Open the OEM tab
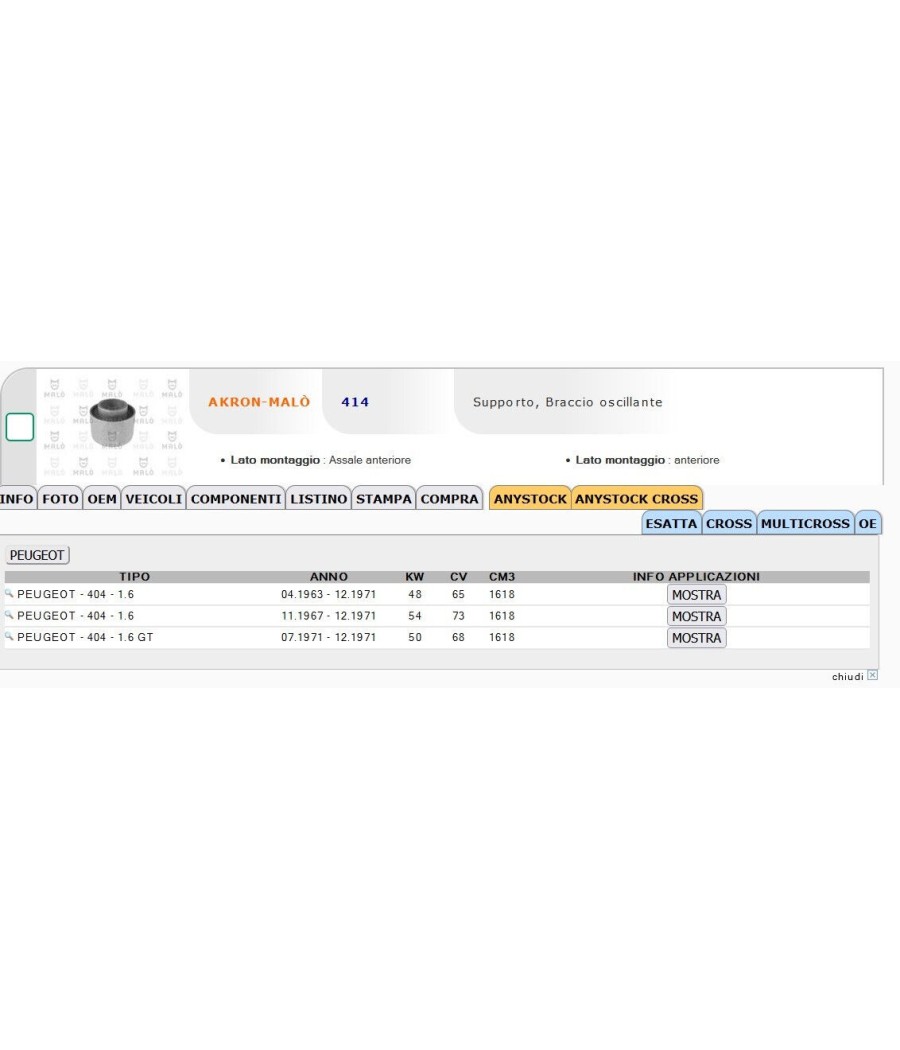Screen dimensions: 900x1050 point(102,499)
